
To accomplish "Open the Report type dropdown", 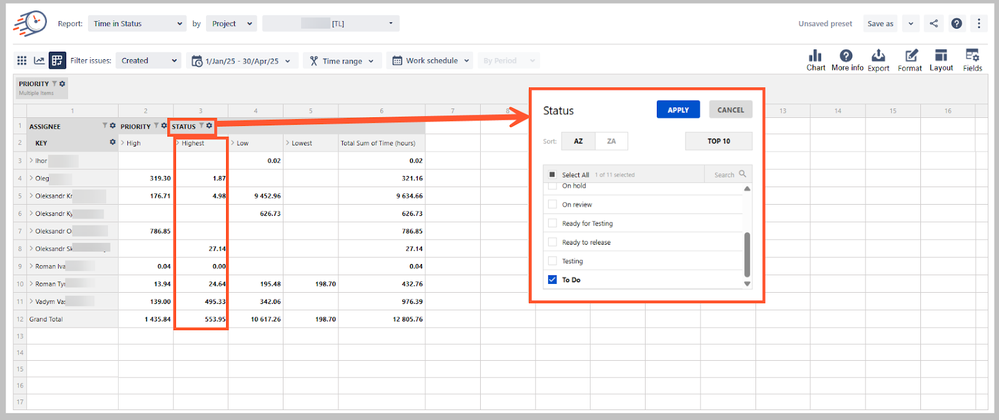I will click(x=137, y=24).
